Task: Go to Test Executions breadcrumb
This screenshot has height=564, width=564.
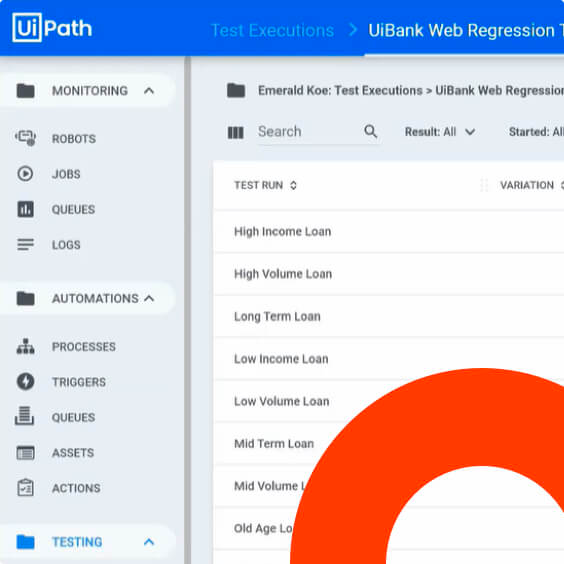Action: point(272,30)
